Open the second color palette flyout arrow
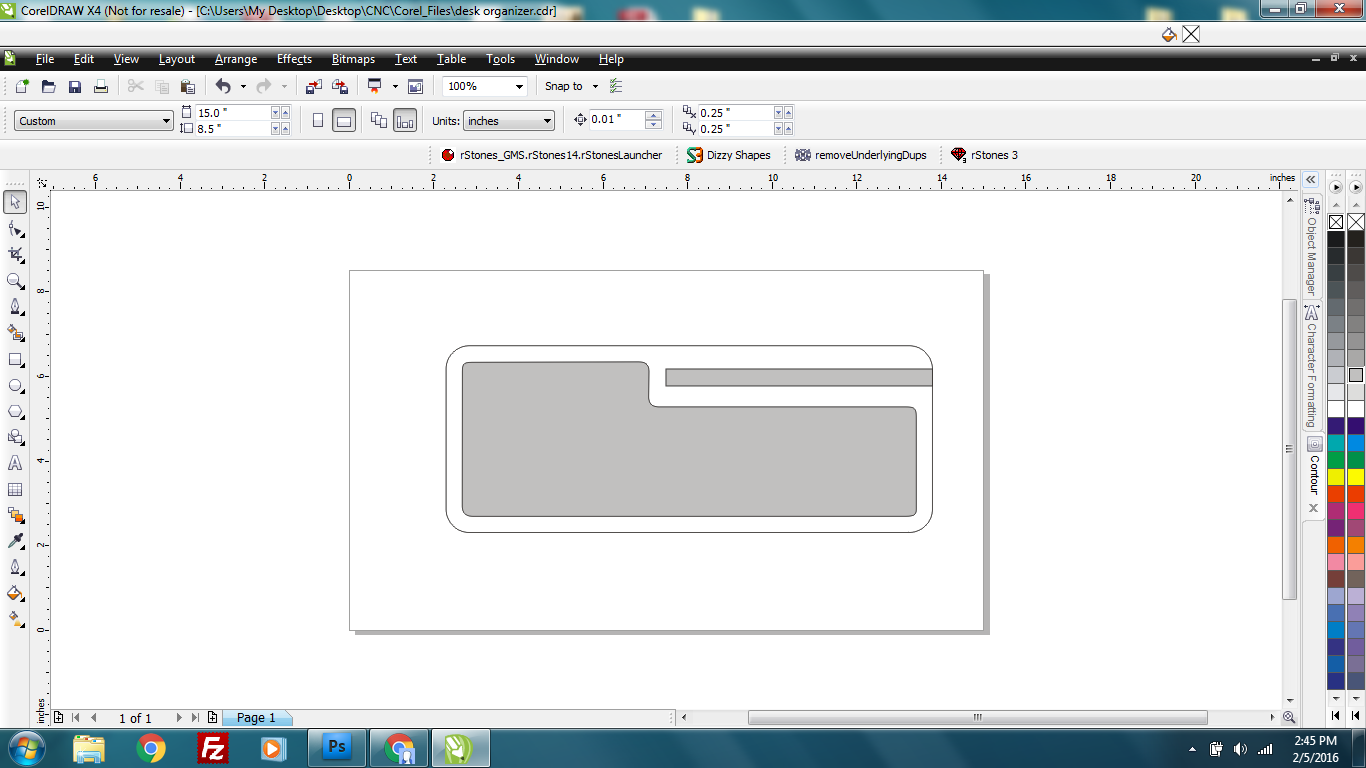 click(x=1356, y=187)
